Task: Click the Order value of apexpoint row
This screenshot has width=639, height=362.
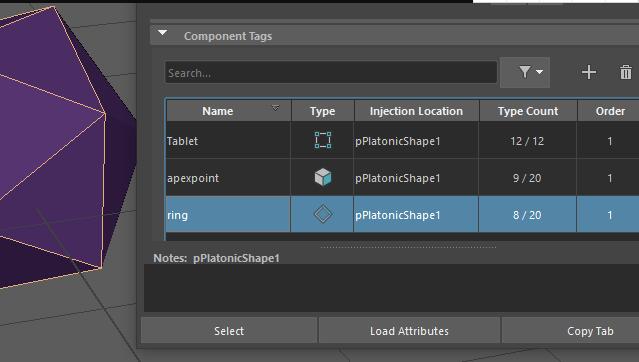Action: (610, 178)
